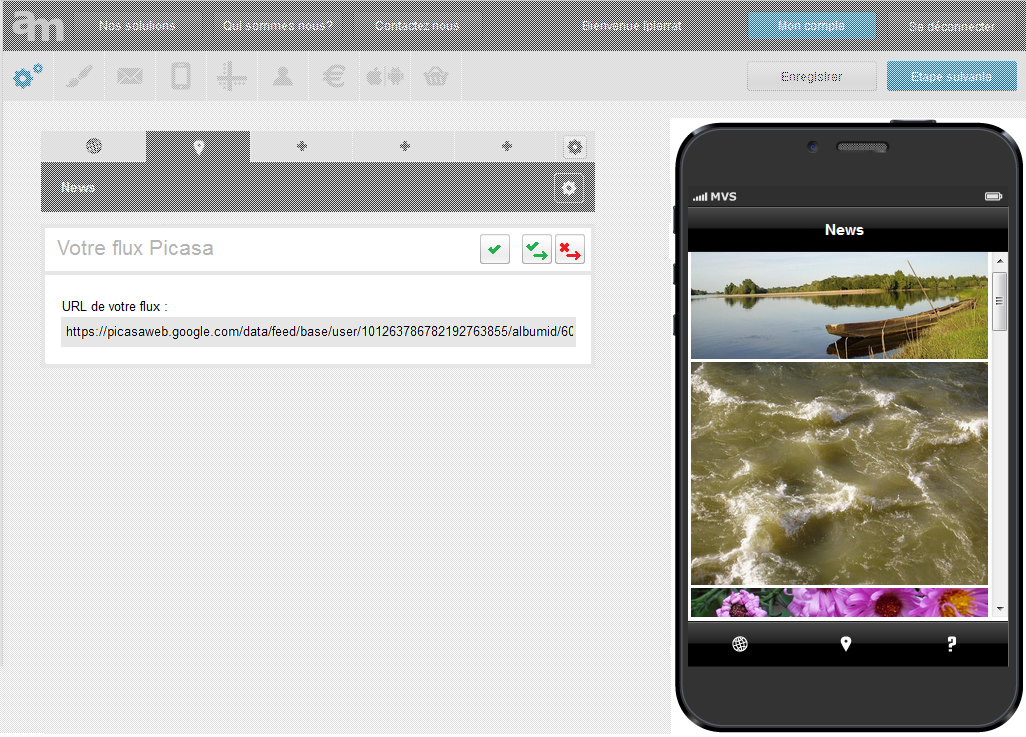Viewport: 1026px width, 737px height.
Task: Open the smartphone icon in toolbar
Action: [181, 77]
